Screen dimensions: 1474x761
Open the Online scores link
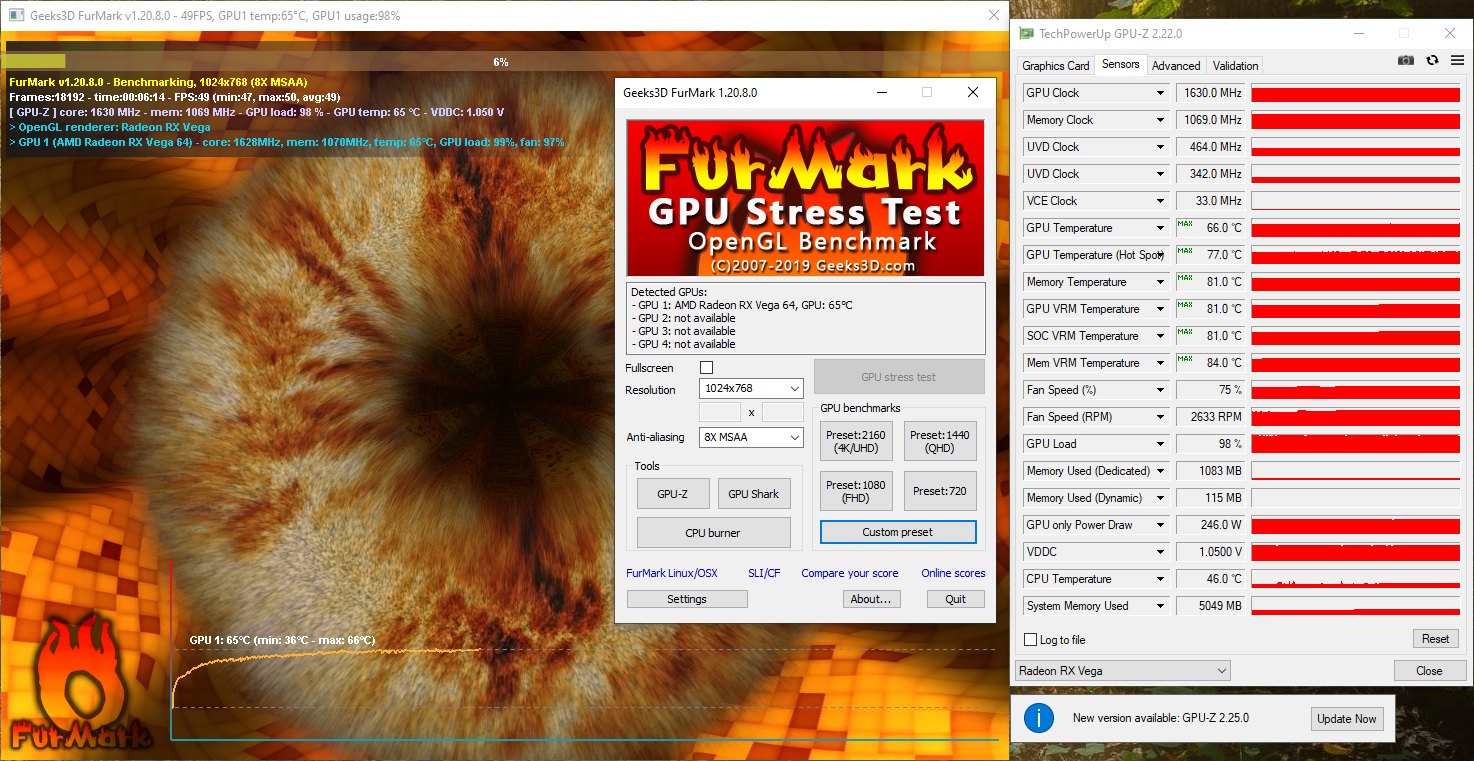[953, 573]
